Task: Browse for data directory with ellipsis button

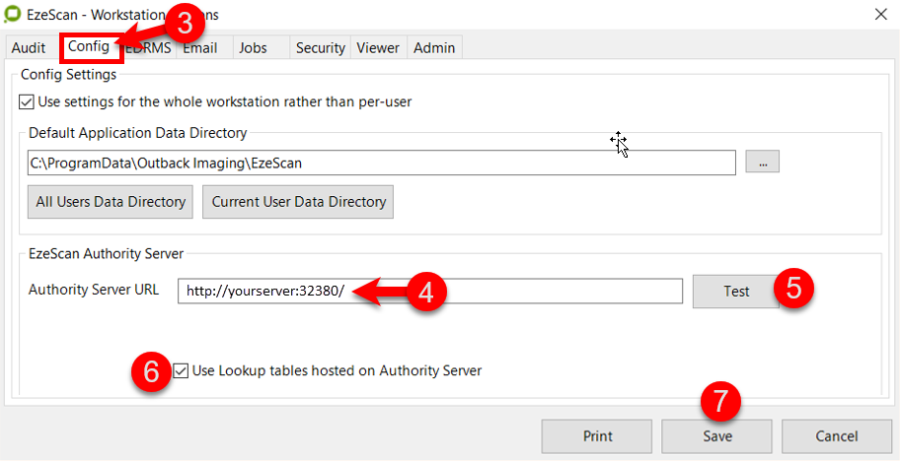Action: point(762,162)
